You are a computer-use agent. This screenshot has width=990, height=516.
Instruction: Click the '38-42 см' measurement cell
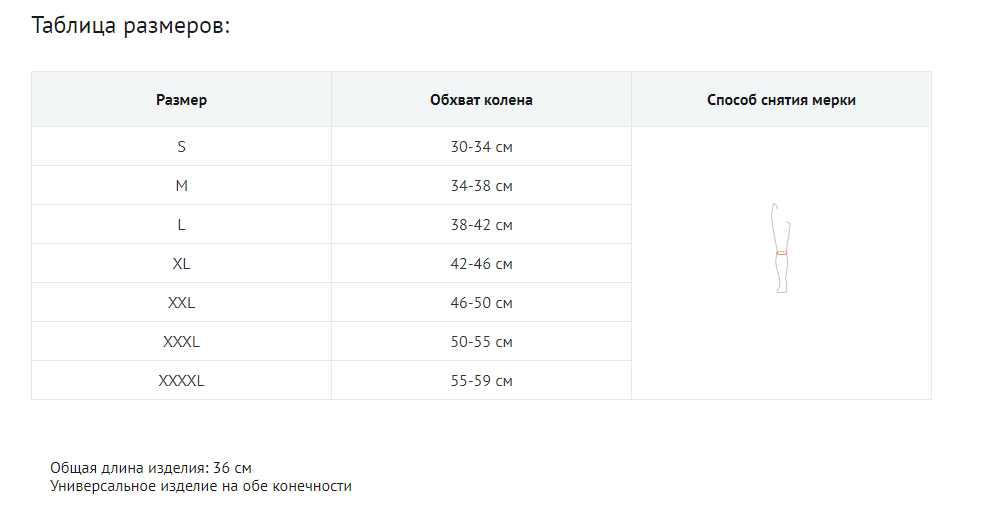(x=481, y=225)
